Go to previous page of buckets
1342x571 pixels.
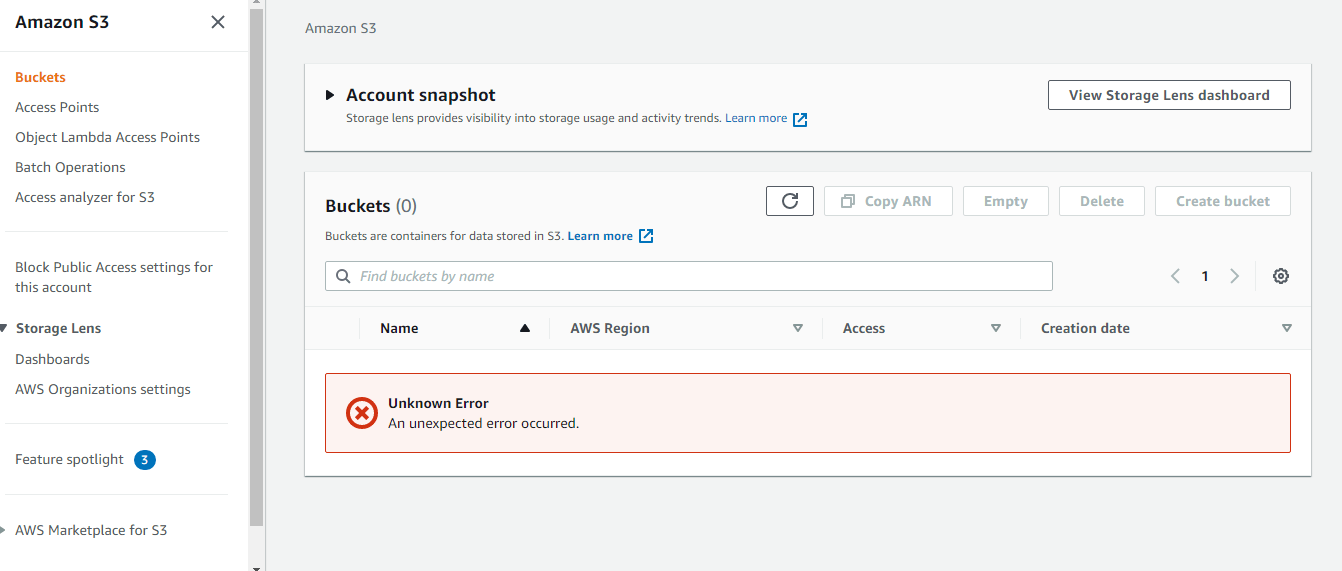pyautogui.click(x=1176, y=276)
